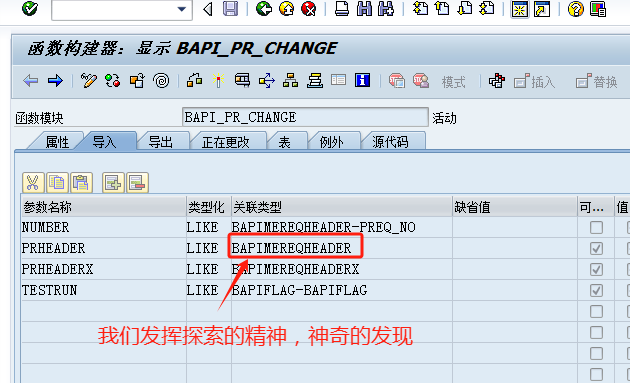Click the Save diskette icon
This screenshot has height=383, width=630.
[231, 9]
